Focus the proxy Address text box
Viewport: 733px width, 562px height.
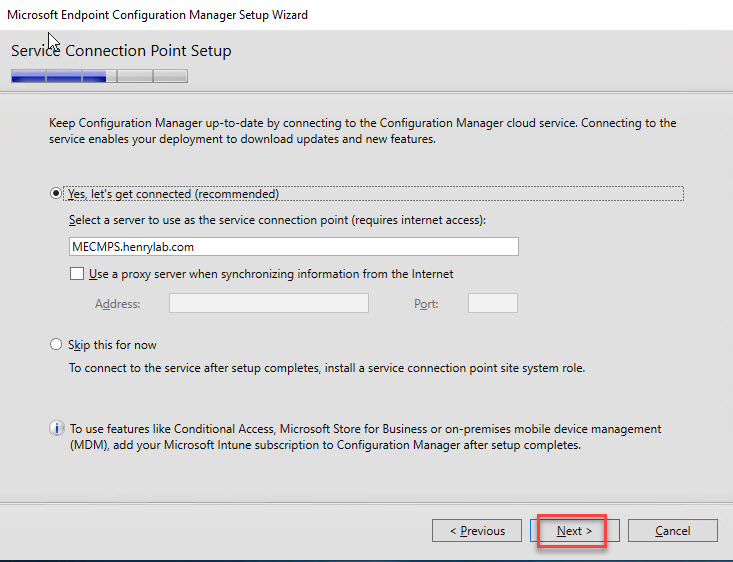268,303
